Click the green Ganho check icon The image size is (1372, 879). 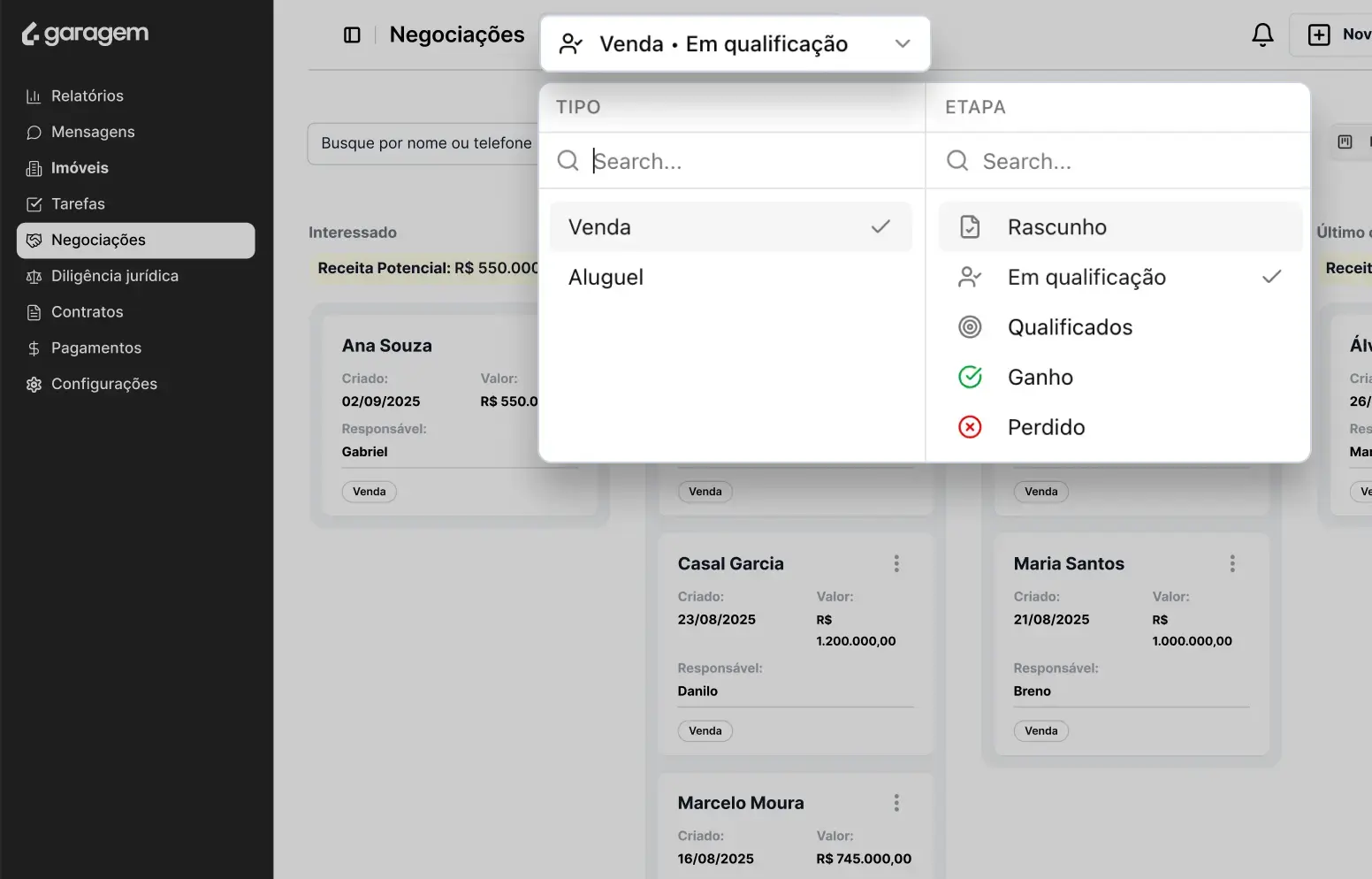[970, 377]
